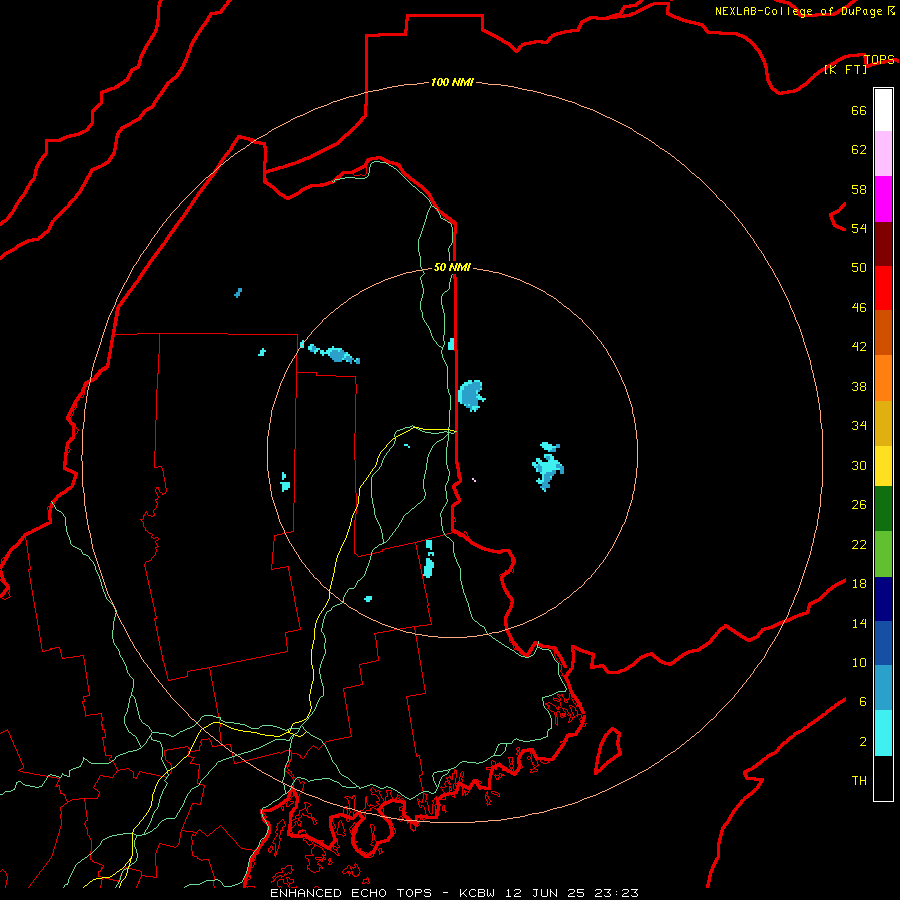Click the vertical echo streak south of radar center

429,558
